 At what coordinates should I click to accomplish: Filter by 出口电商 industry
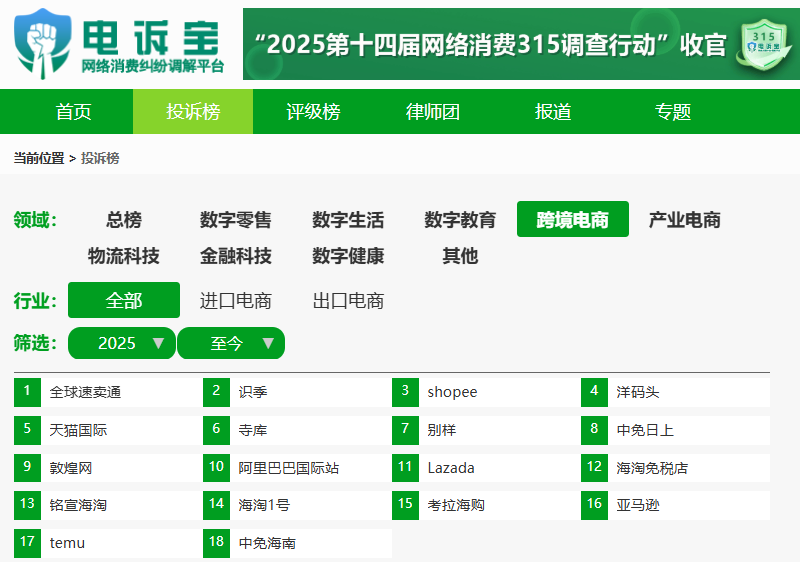[x=348, y=300]
